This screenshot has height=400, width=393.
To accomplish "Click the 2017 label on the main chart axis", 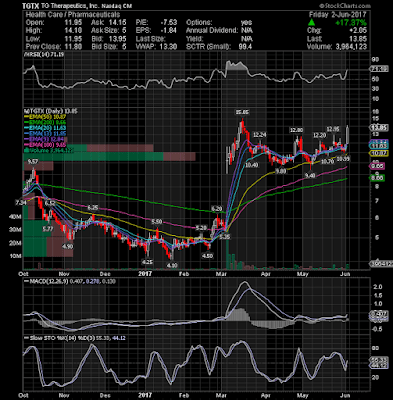I will coord(145,274).
